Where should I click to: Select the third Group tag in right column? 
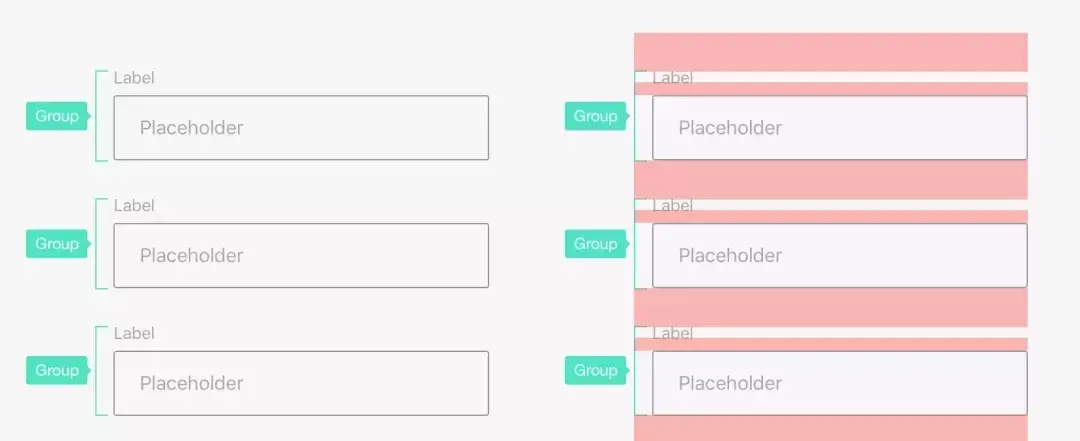point(596,371)
